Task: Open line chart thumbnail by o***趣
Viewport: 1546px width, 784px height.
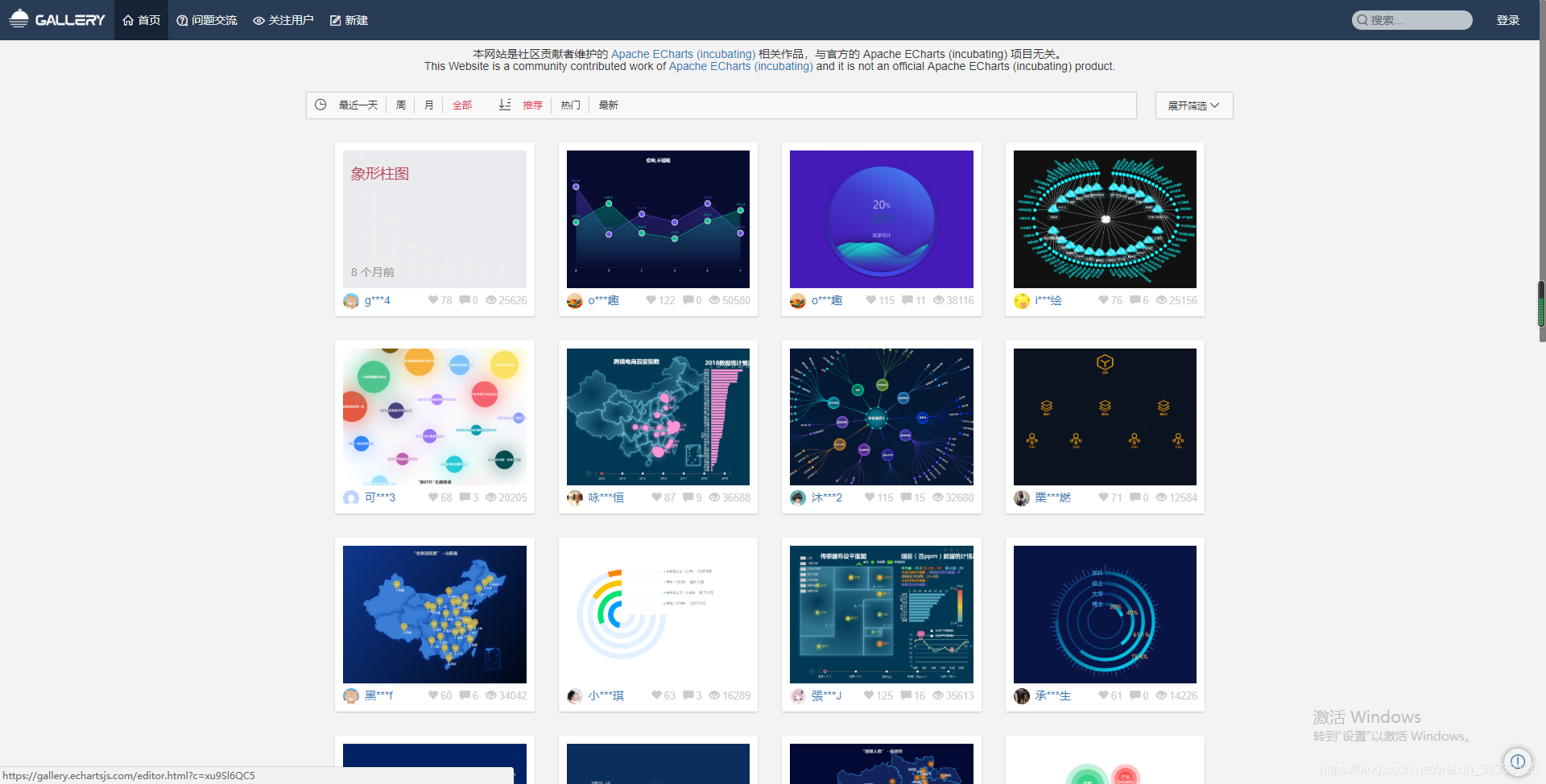Action: (x=658, y=219)
